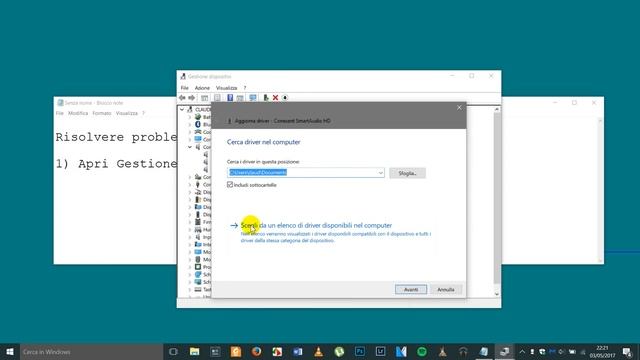The height and width of the screenshot is (360, 640).
Task: Open Spotify from the taskbar
Action: [422, 351]
